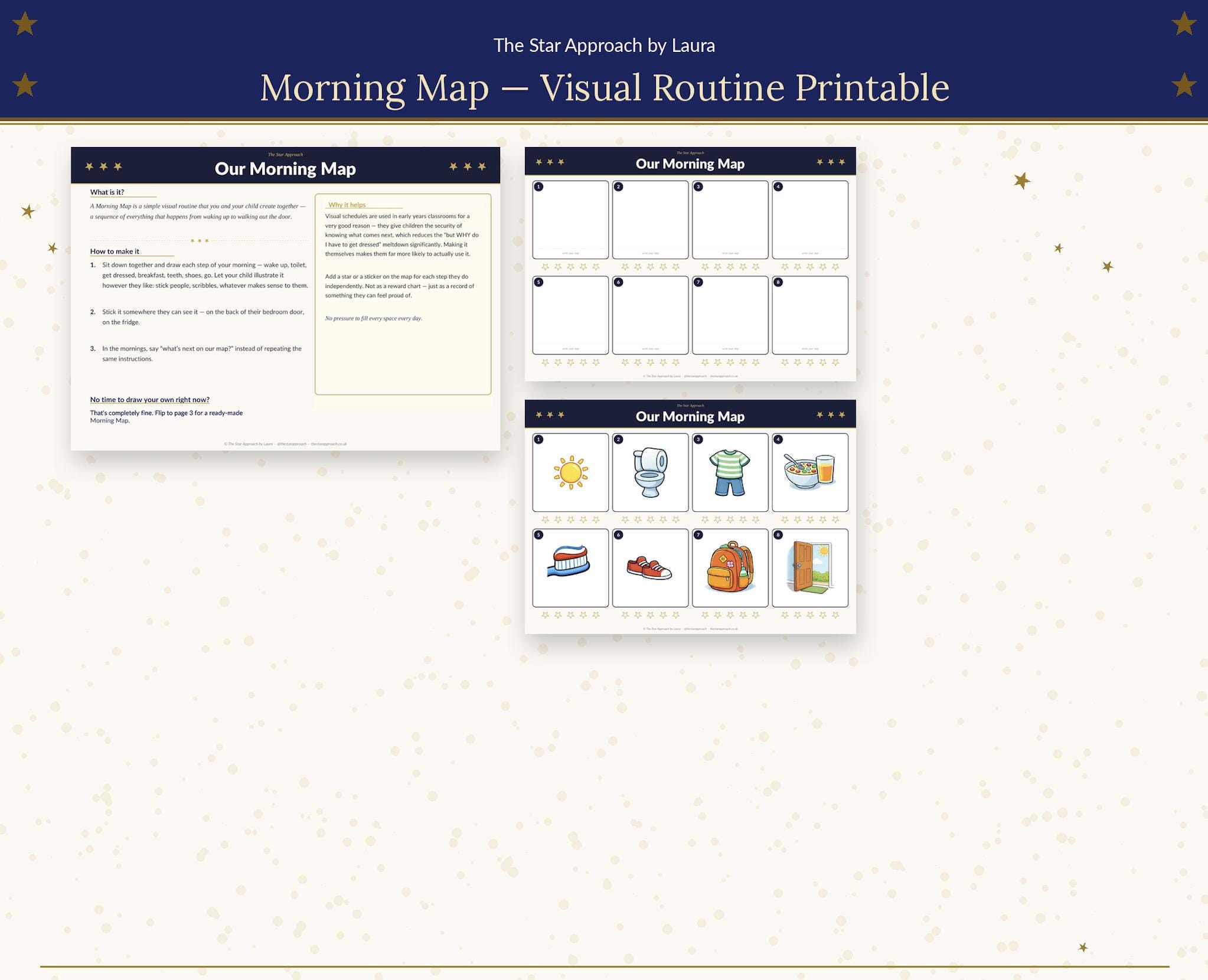This screenshot has width=1208, height=980.
Task: Click 'No pressure to fill every space every day.'
Action: 374,318
